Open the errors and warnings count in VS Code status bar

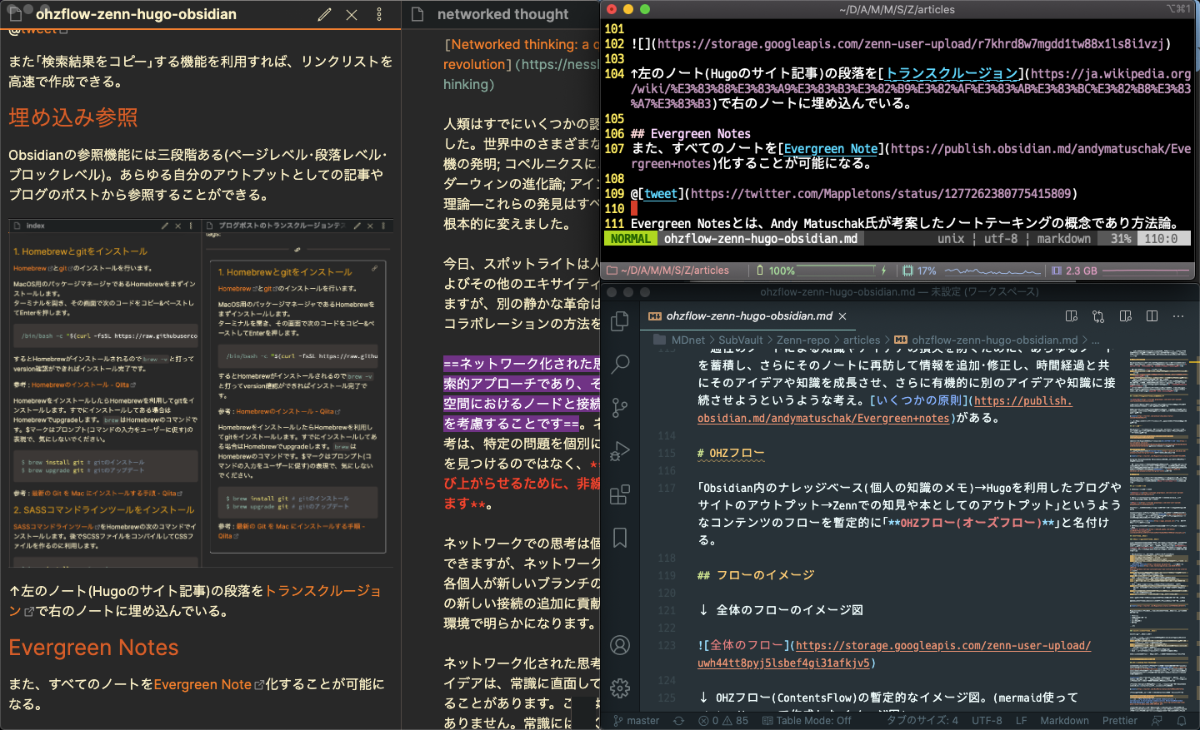[724, 720]
